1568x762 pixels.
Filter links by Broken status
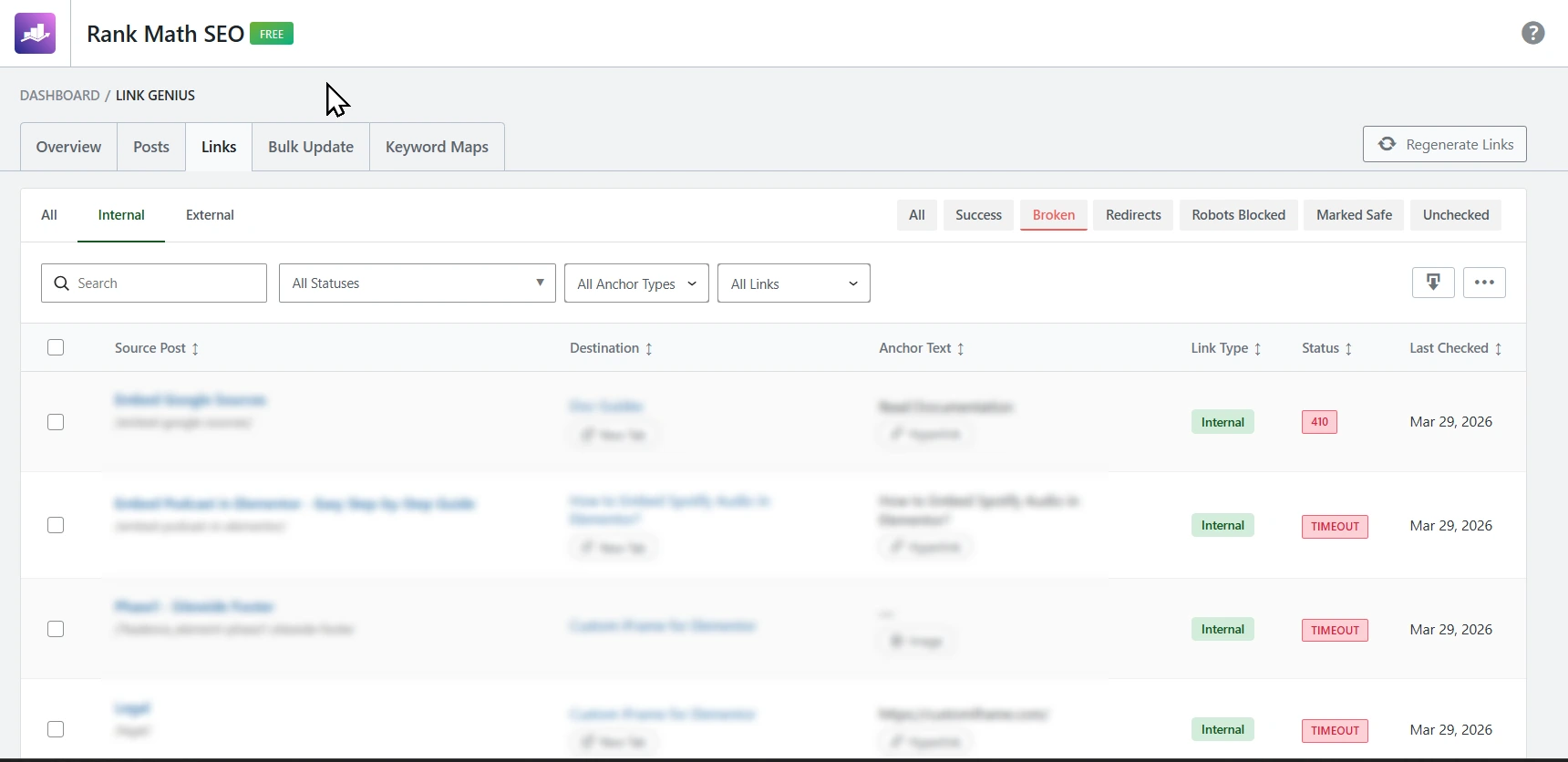1054,215
